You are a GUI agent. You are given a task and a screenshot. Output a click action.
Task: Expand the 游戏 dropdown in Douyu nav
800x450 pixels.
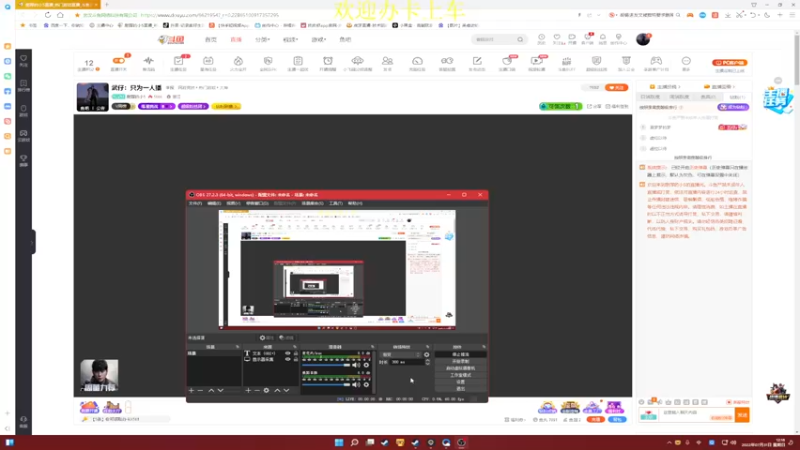point(318,39)
